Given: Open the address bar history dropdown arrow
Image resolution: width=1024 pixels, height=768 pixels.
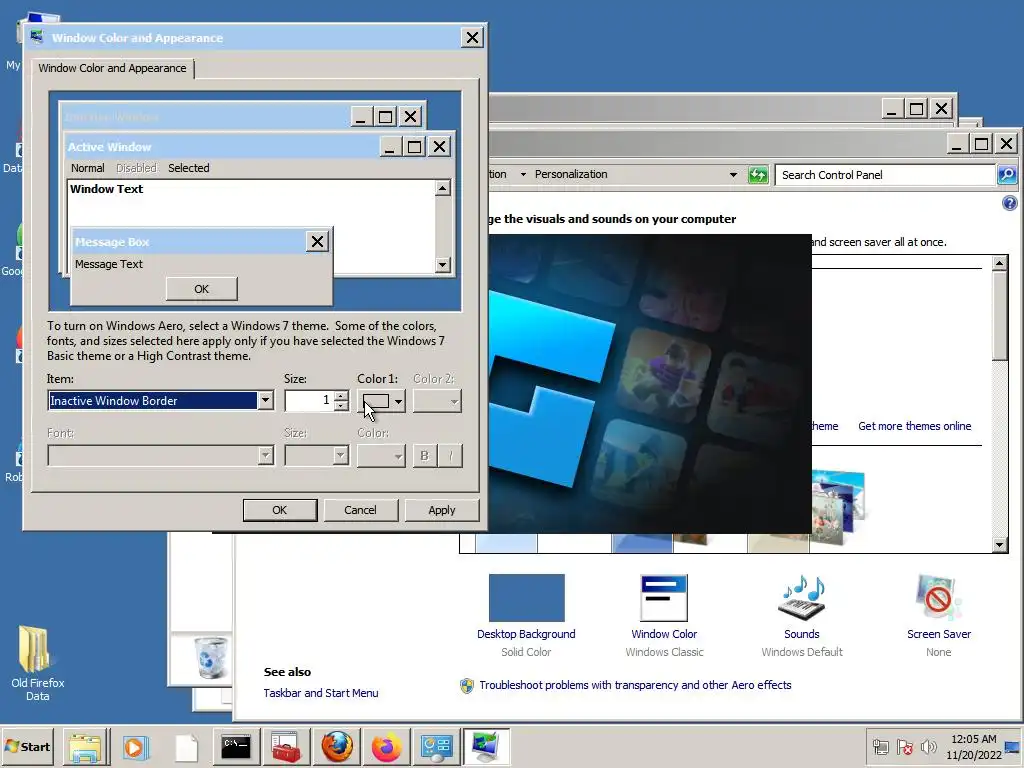Looking at the screenshot, I should tap(733, 174).
